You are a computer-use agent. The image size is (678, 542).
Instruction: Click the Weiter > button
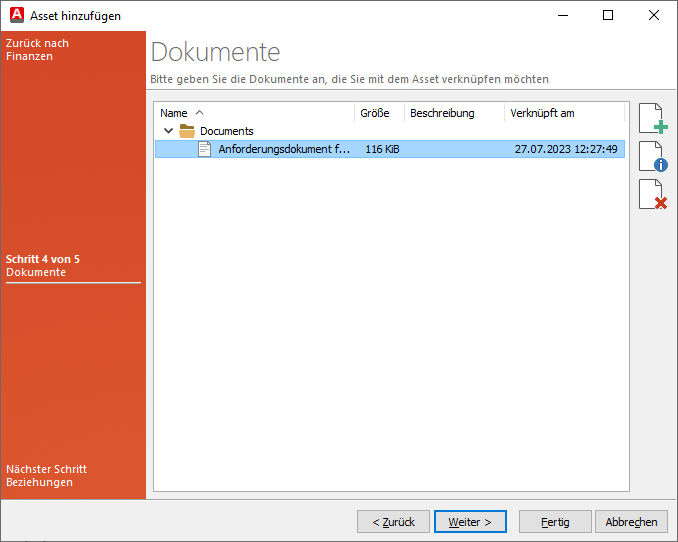(470, 522)
